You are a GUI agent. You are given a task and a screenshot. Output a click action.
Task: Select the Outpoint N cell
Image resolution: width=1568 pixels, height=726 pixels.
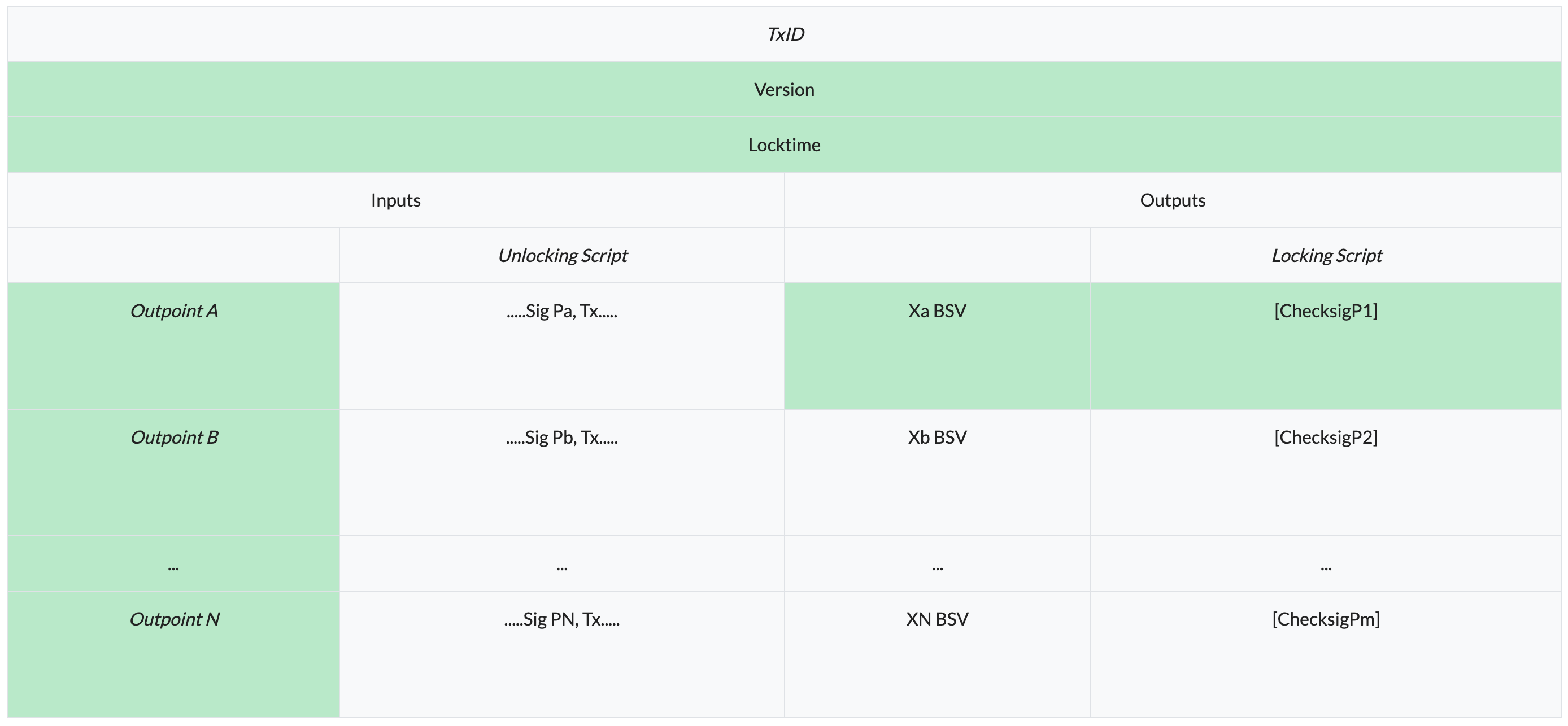(174, 619)
